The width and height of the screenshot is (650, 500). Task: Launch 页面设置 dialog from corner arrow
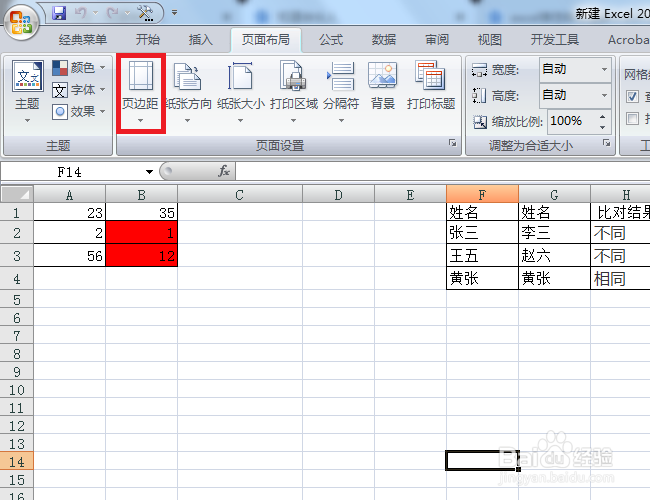tap(452, 143)
